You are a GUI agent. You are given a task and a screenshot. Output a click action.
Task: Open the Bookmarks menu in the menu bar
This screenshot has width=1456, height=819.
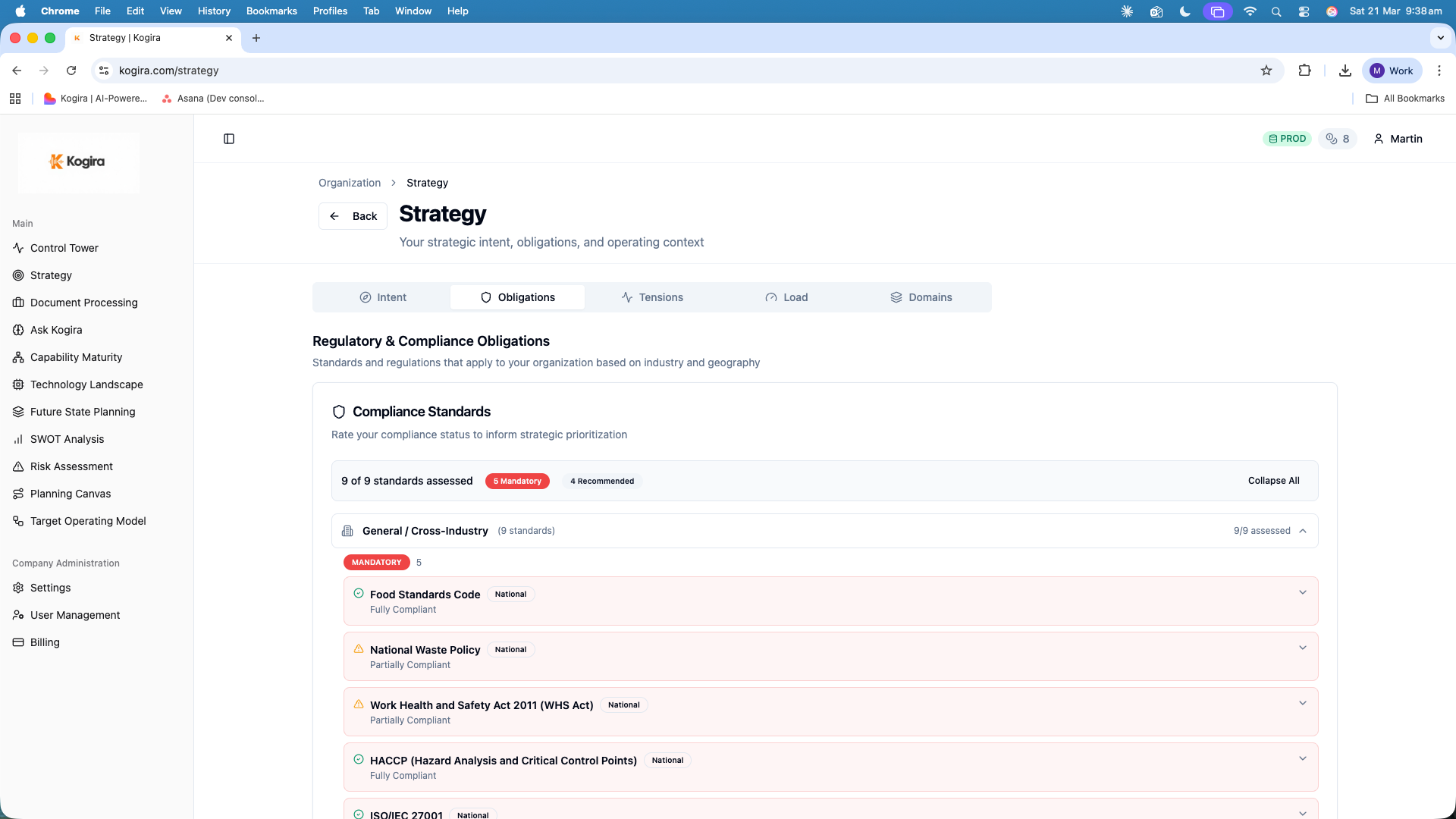271,11
